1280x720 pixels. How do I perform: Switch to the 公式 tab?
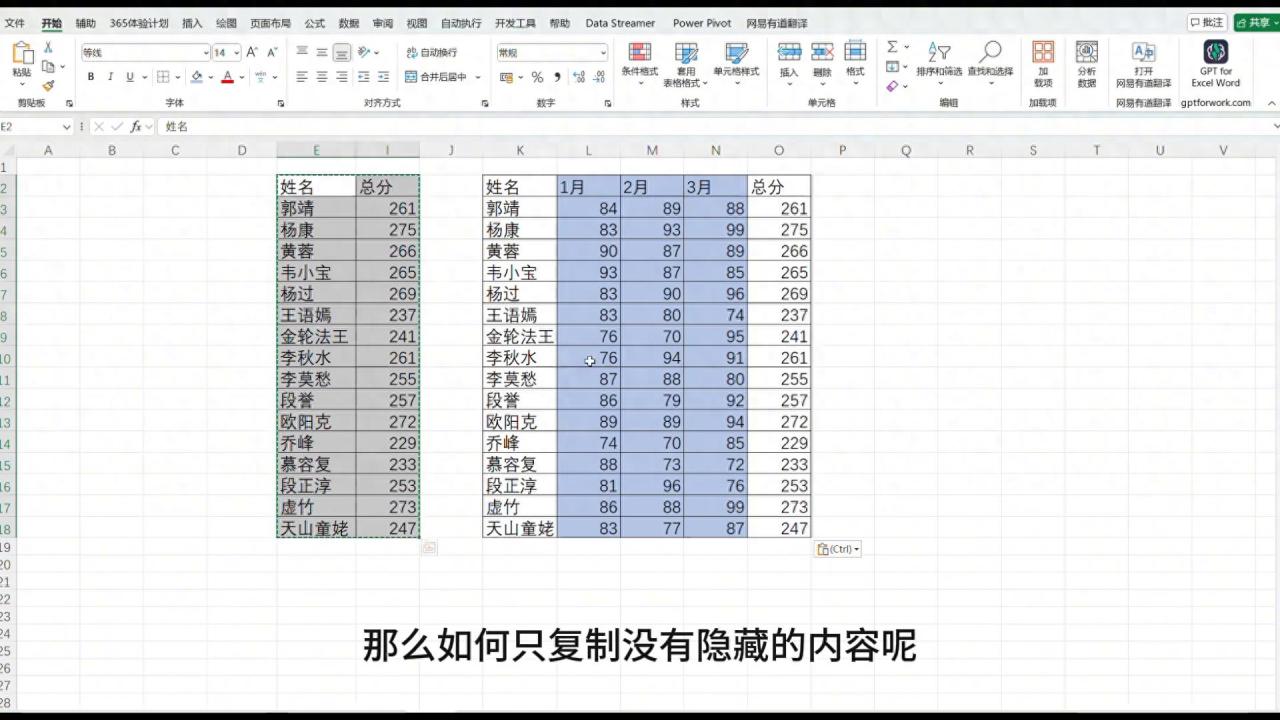click(x=315, y=23)
